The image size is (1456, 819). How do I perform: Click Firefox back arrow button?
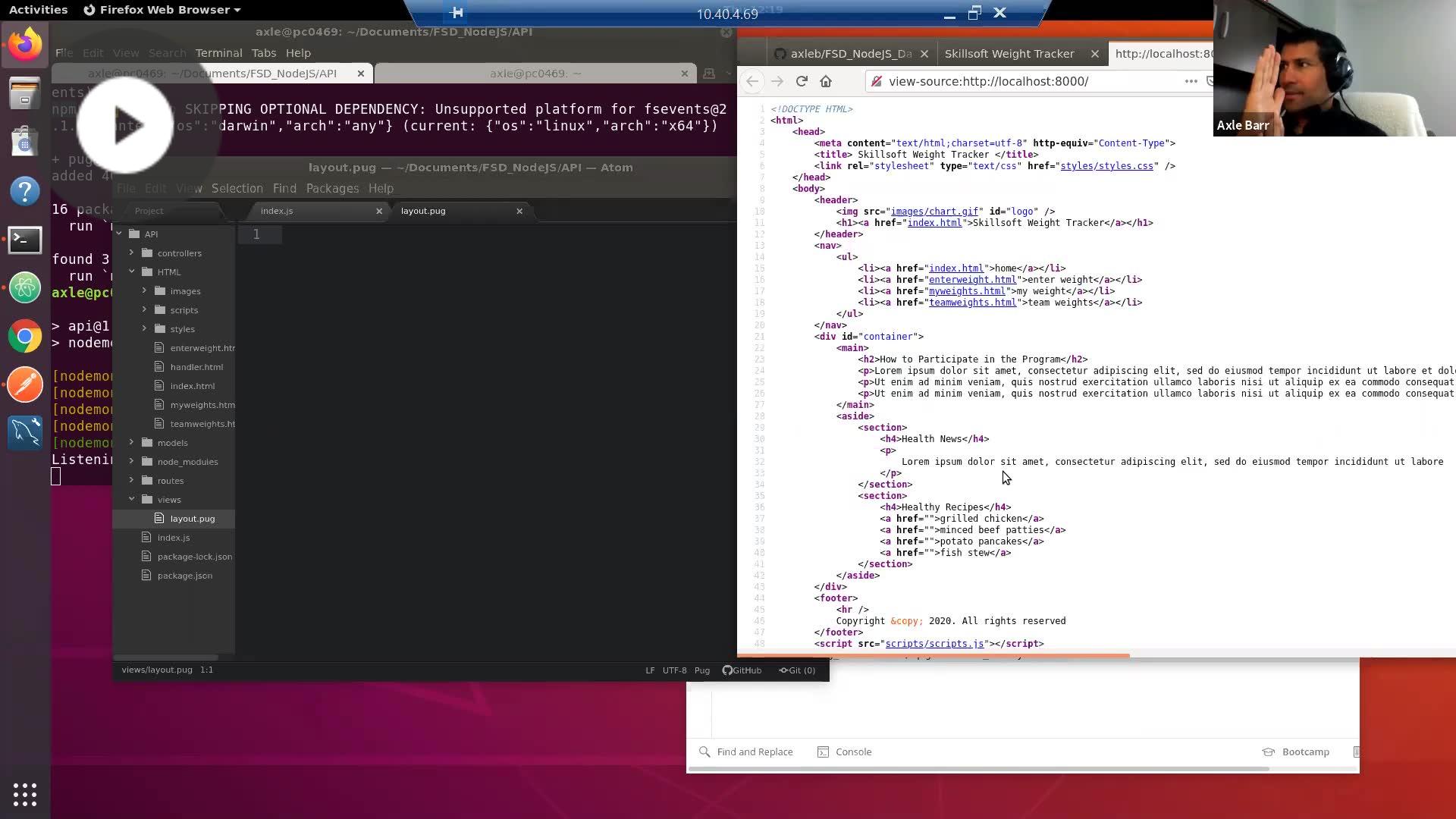[752, 81]
